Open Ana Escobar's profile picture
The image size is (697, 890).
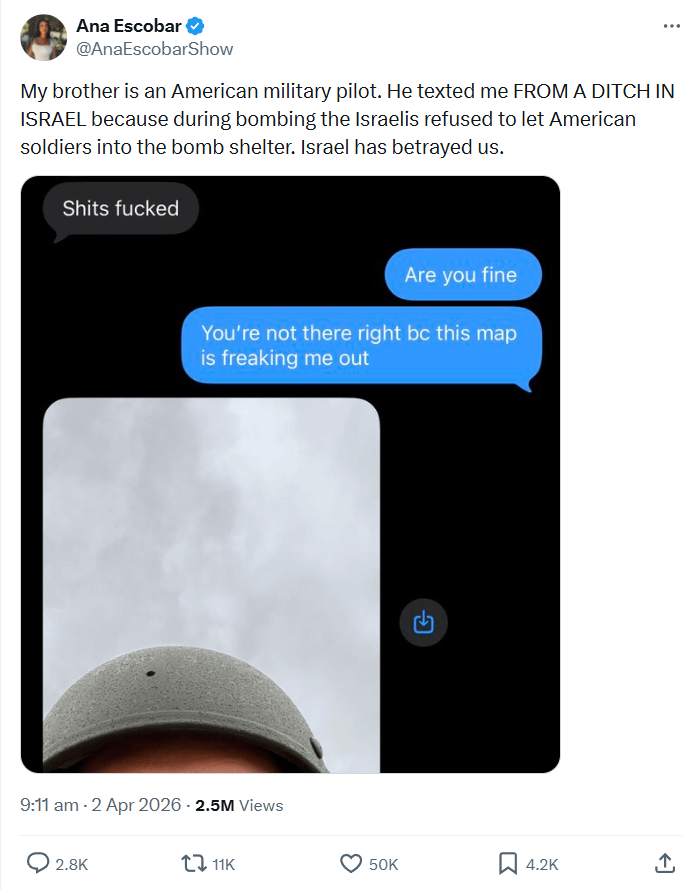44,38
